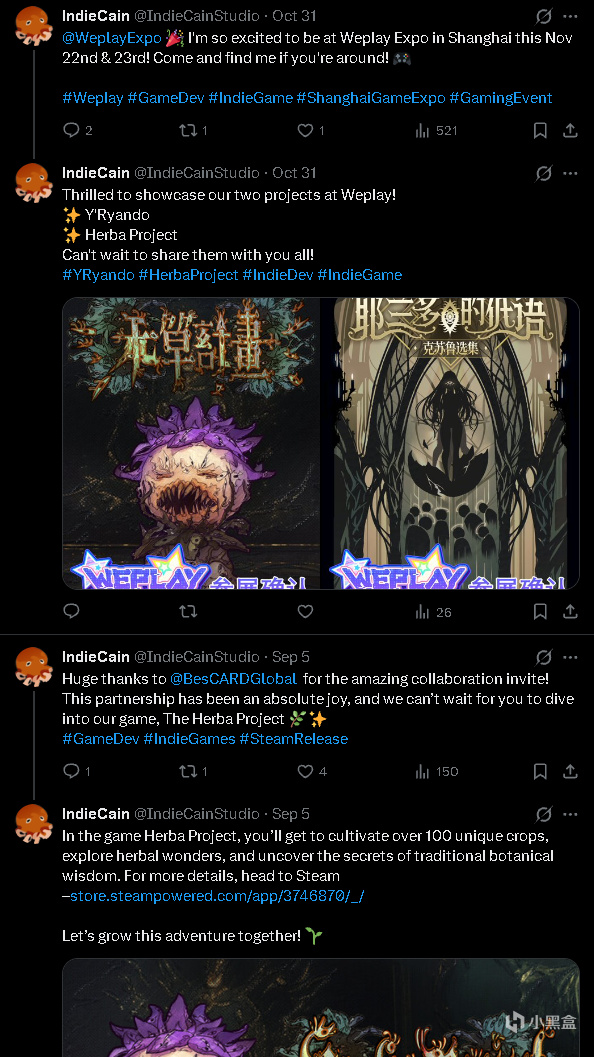The height and width of the screenshot is (1057, 594).
Task: Open the Y'Ryando poster image
Action: 450,444
